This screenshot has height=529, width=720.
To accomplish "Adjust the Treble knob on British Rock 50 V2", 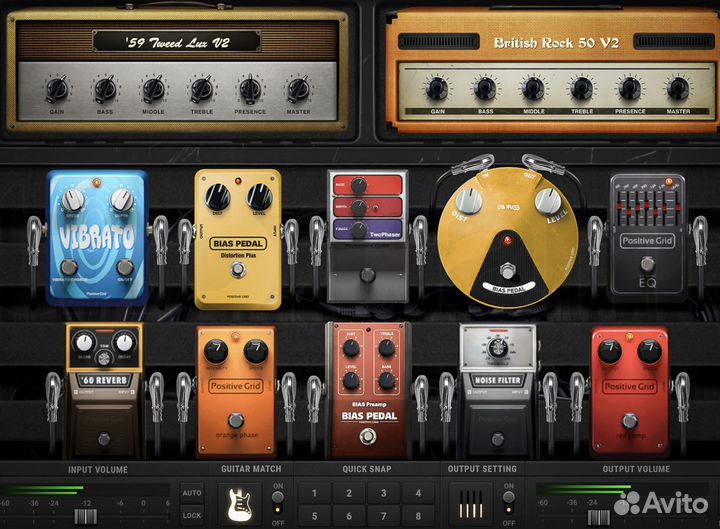I will pyautogui.click(x=582, y=88).
